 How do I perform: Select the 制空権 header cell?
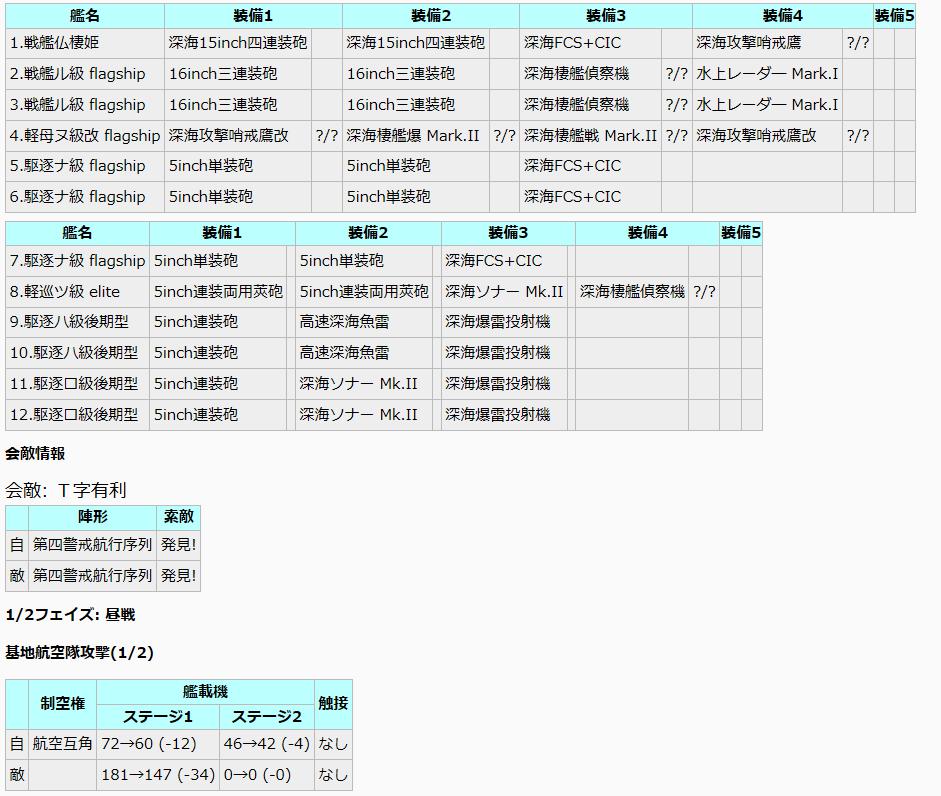(62, 704)
